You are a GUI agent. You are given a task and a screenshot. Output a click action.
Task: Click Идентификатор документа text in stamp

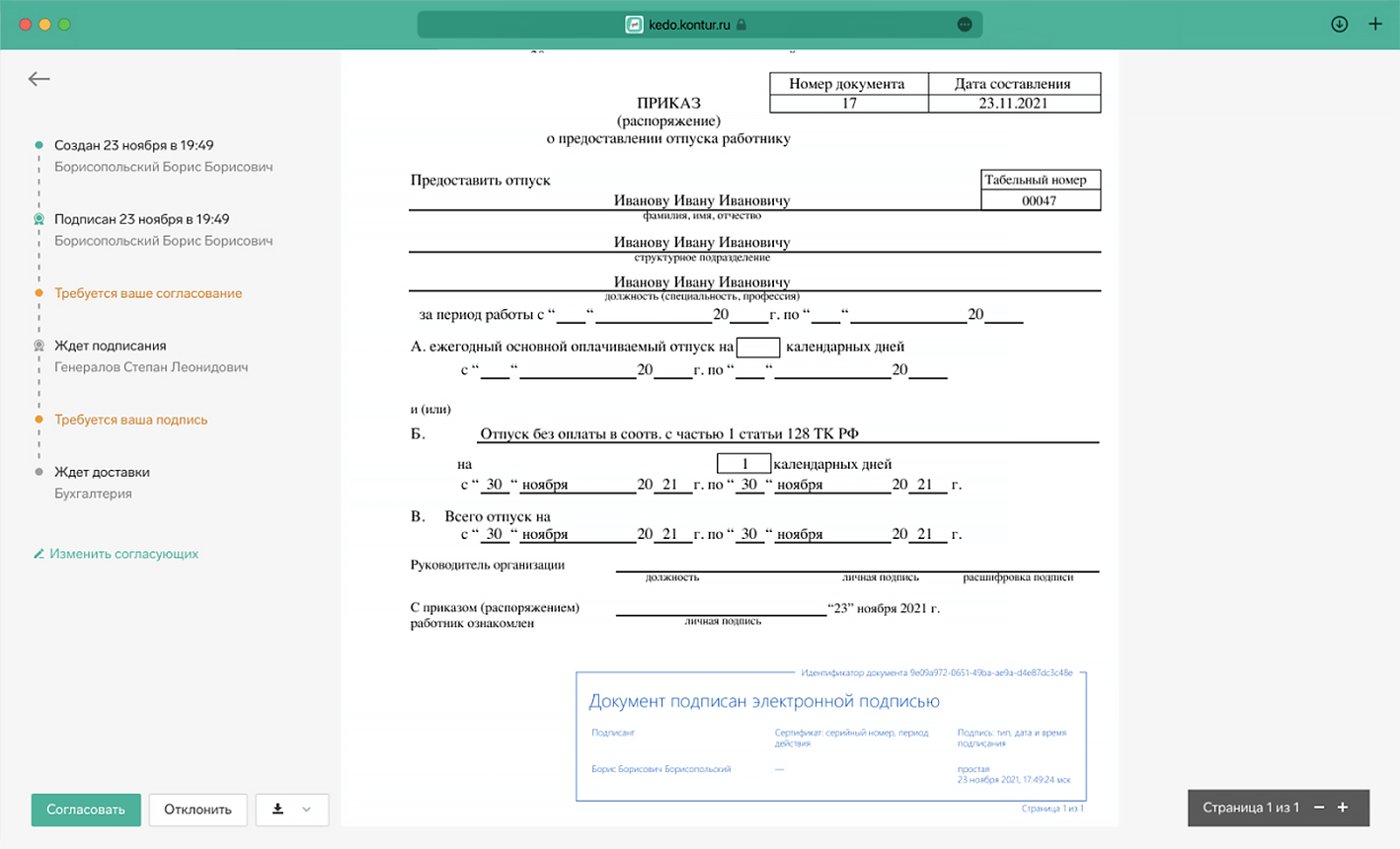pyautogui.click(x=937, y=673)
